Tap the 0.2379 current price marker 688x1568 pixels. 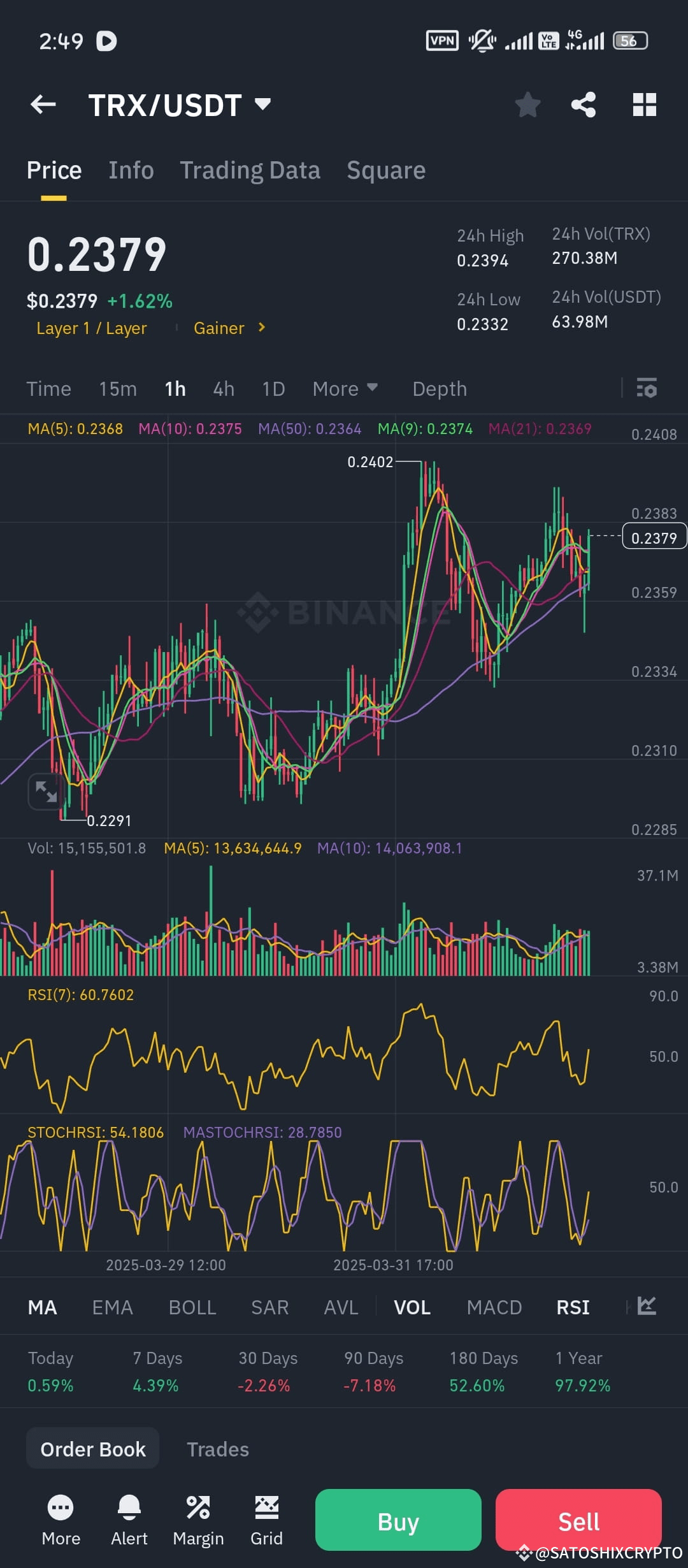click(x=654, y=537)
